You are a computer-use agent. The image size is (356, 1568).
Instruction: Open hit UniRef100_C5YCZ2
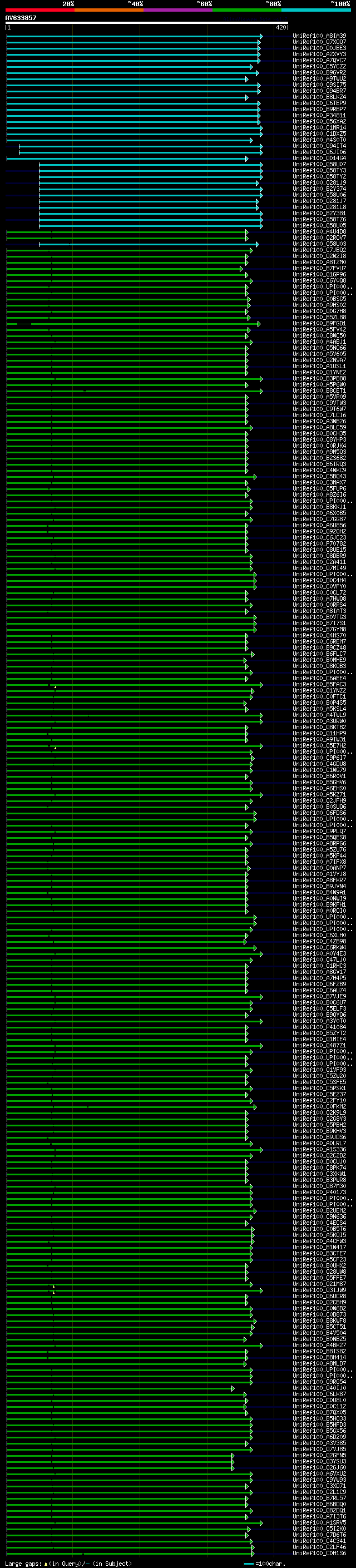319,66
